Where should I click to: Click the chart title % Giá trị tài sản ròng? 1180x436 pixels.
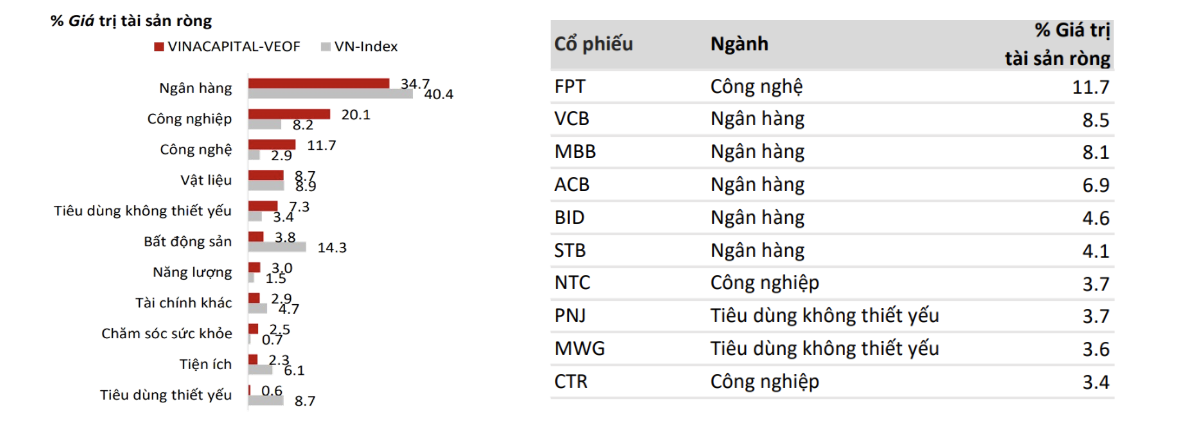(131, 20)
